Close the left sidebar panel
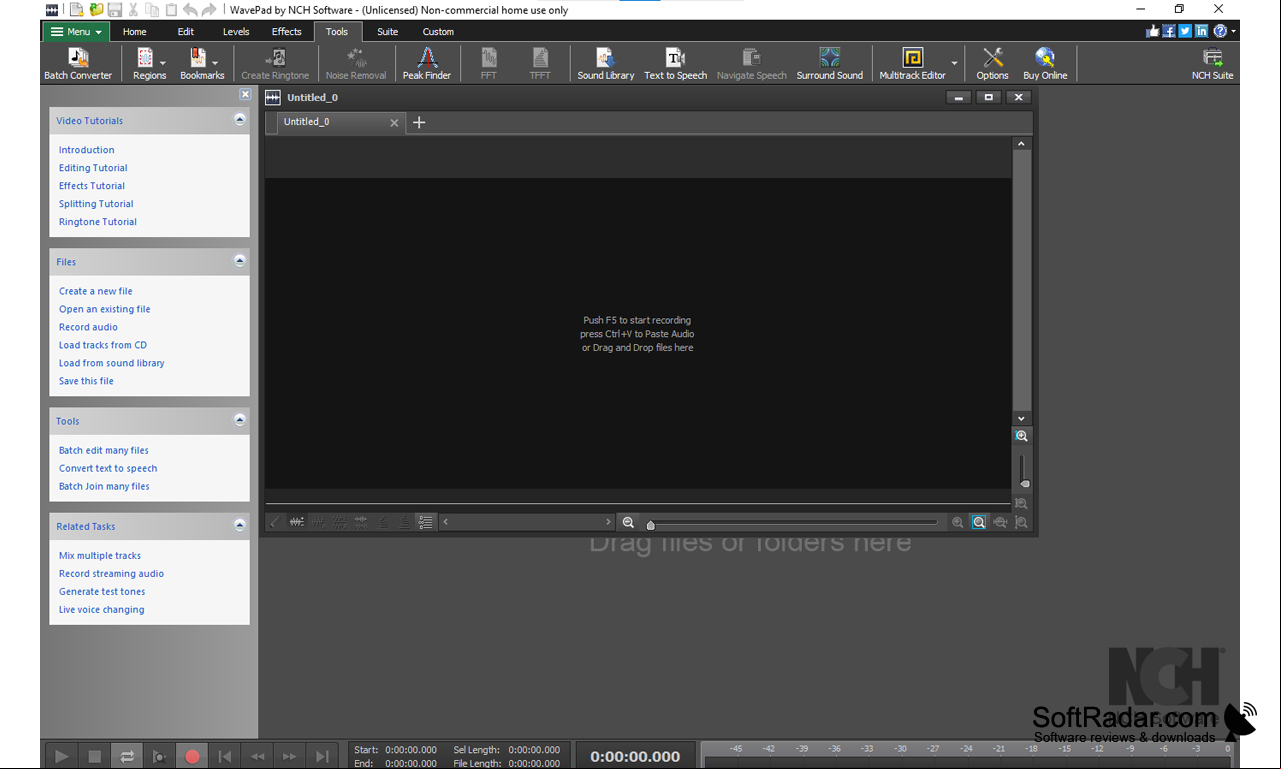Viewport: 1281px width, 769px height. click(245, 94)
